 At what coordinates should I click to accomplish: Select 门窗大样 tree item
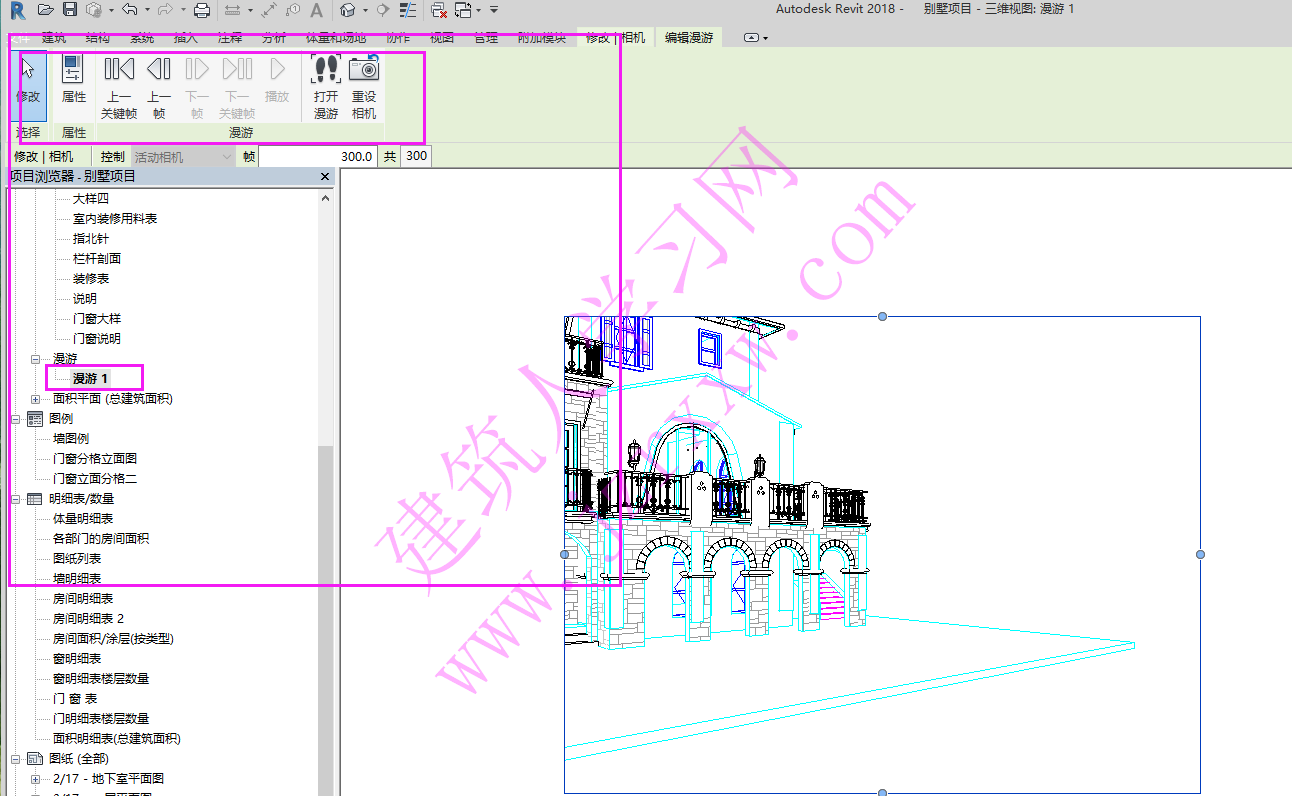coord(97,318)
